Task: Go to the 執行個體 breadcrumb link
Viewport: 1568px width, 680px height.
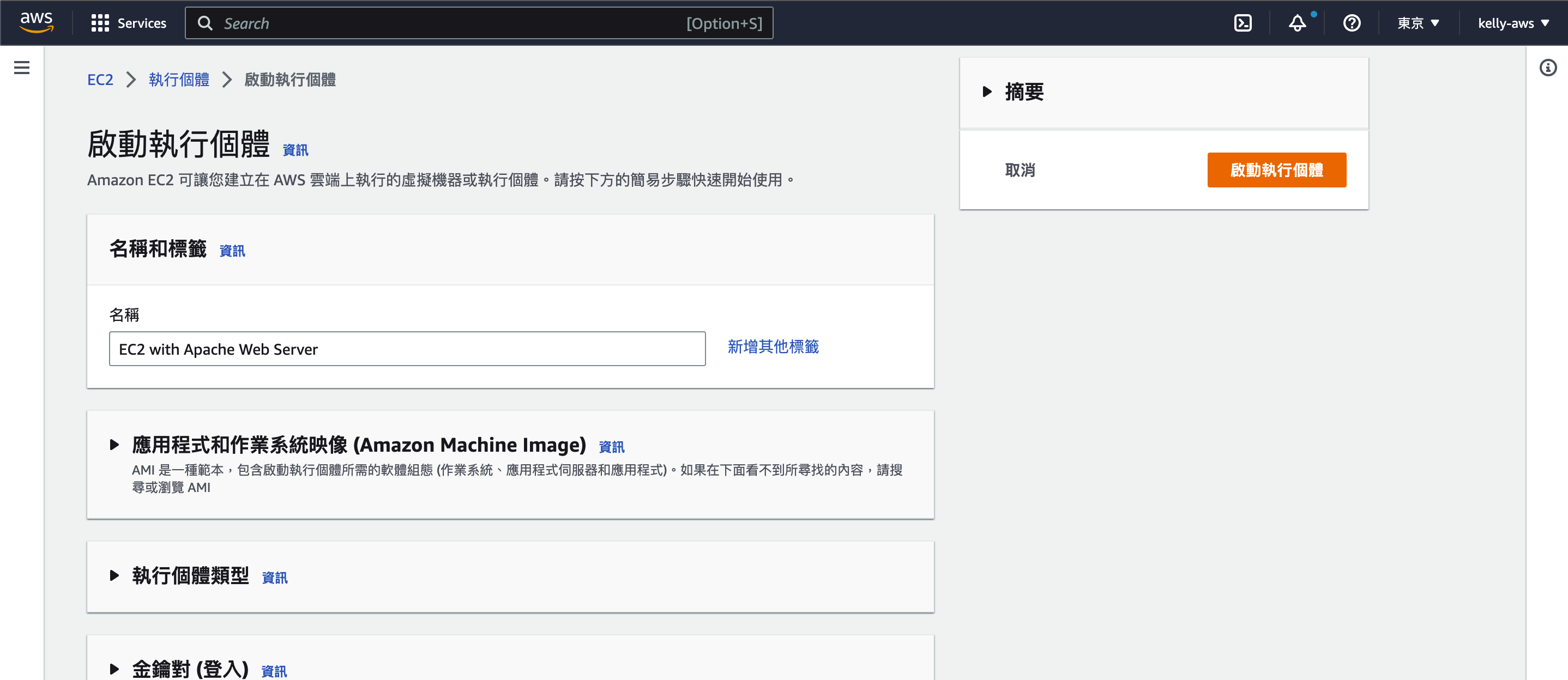Action: tap(178, 80)
